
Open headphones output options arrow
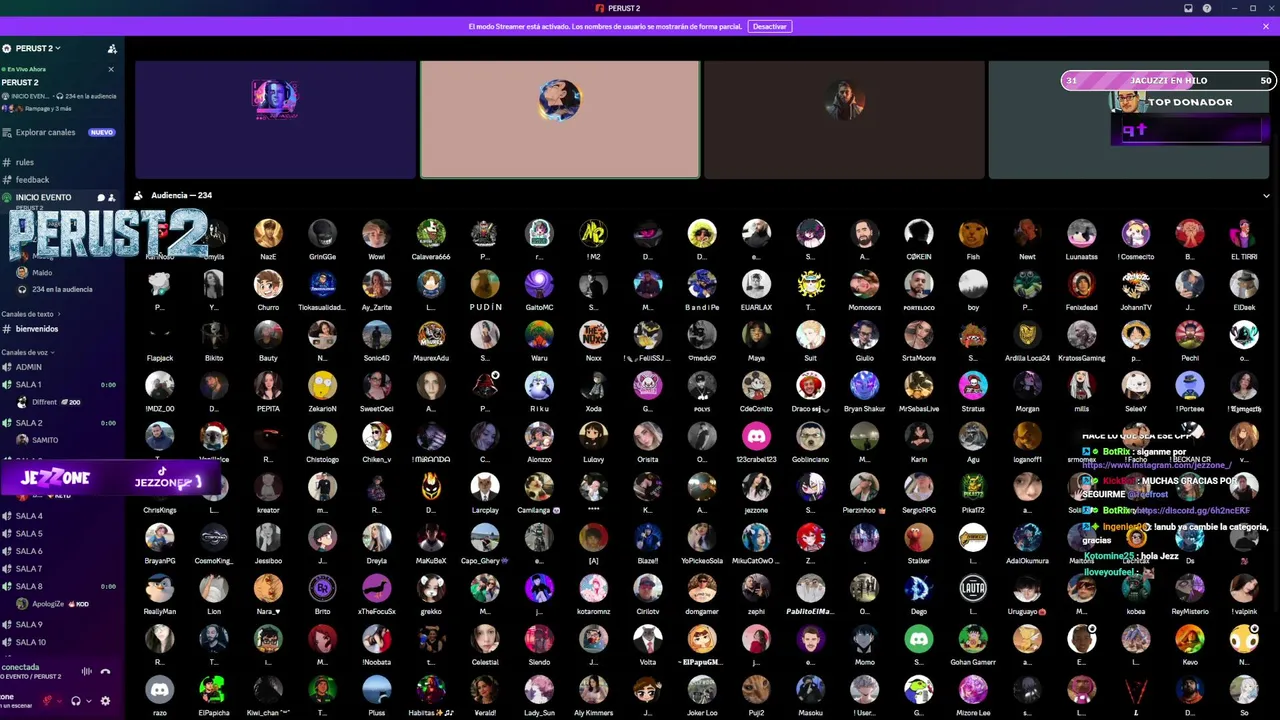point(89,701)
